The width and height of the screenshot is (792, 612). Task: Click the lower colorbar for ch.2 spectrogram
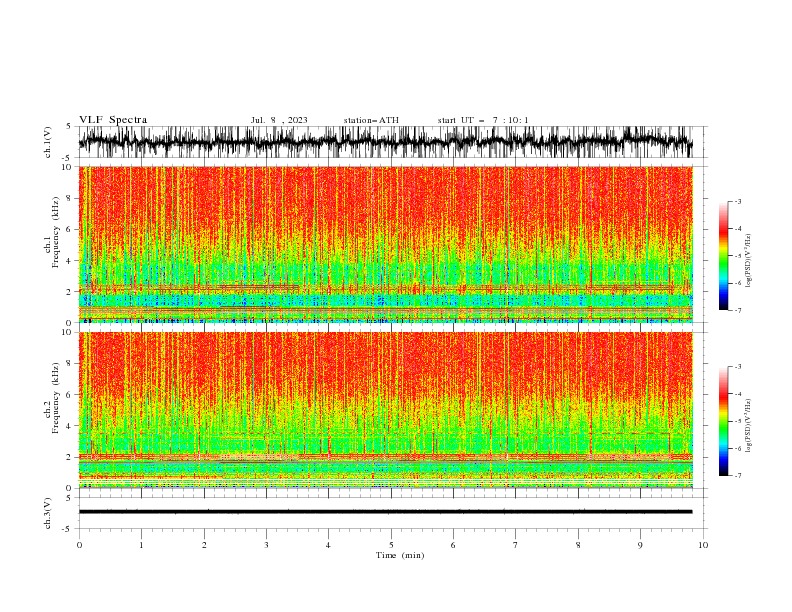point(723,421)
